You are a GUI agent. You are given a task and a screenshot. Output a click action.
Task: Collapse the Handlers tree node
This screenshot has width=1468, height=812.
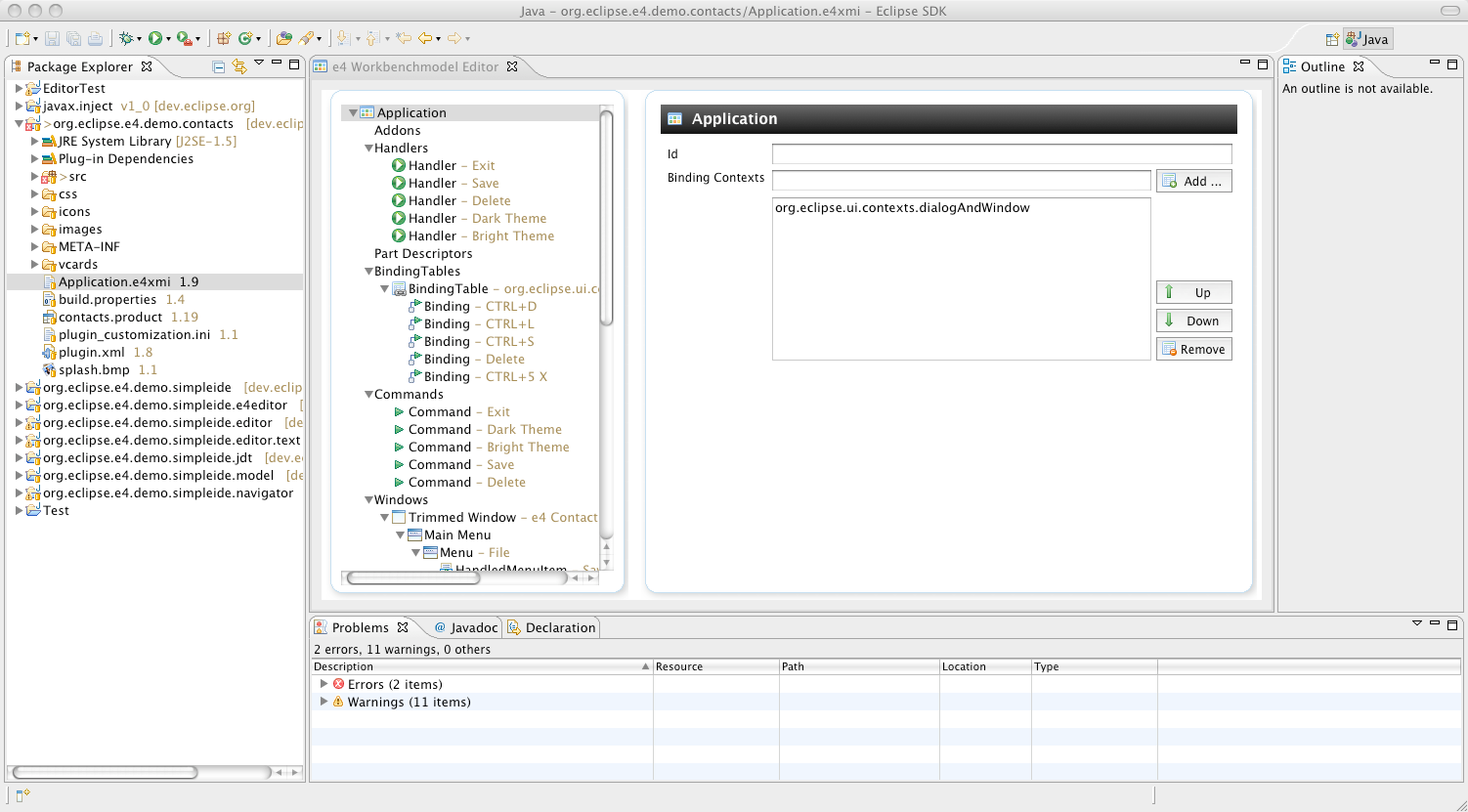pyautogui.click(x=368, y=149)
